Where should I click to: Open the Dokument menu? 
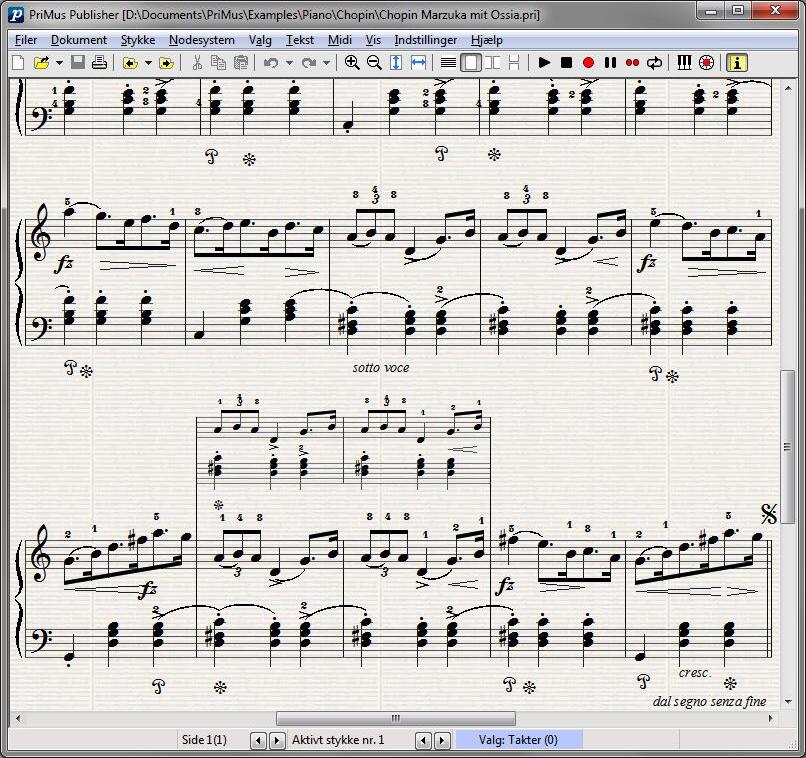coord(79,40)
